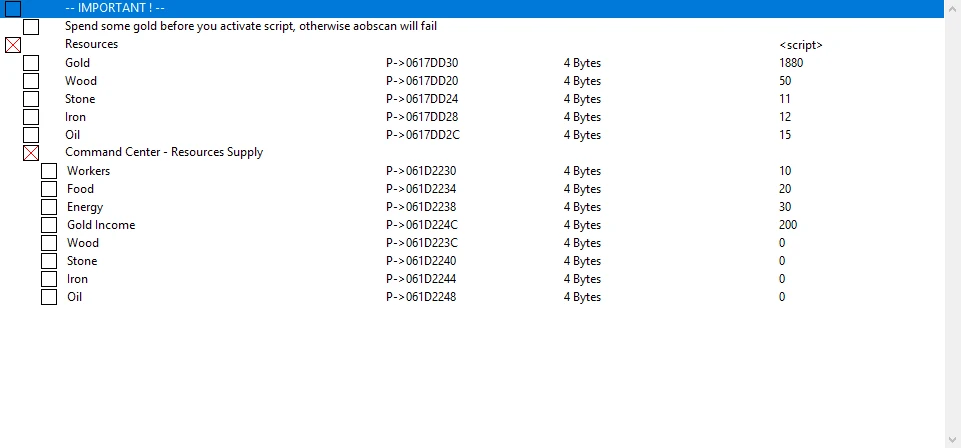The height and width of the screenshot is (448, 961).
Task: Select the Command Center - Resources Supply label
Action: (x=164, y=152)
